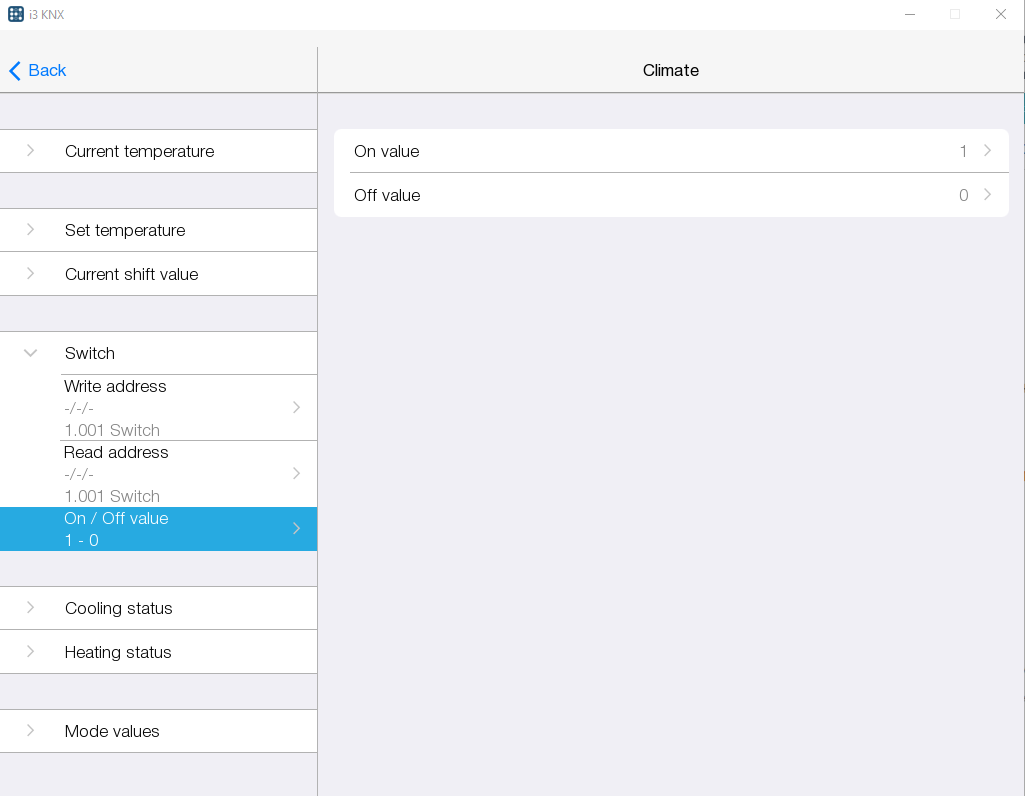
Task: Click the arrow beside Read address
Action: pos(296,473)
